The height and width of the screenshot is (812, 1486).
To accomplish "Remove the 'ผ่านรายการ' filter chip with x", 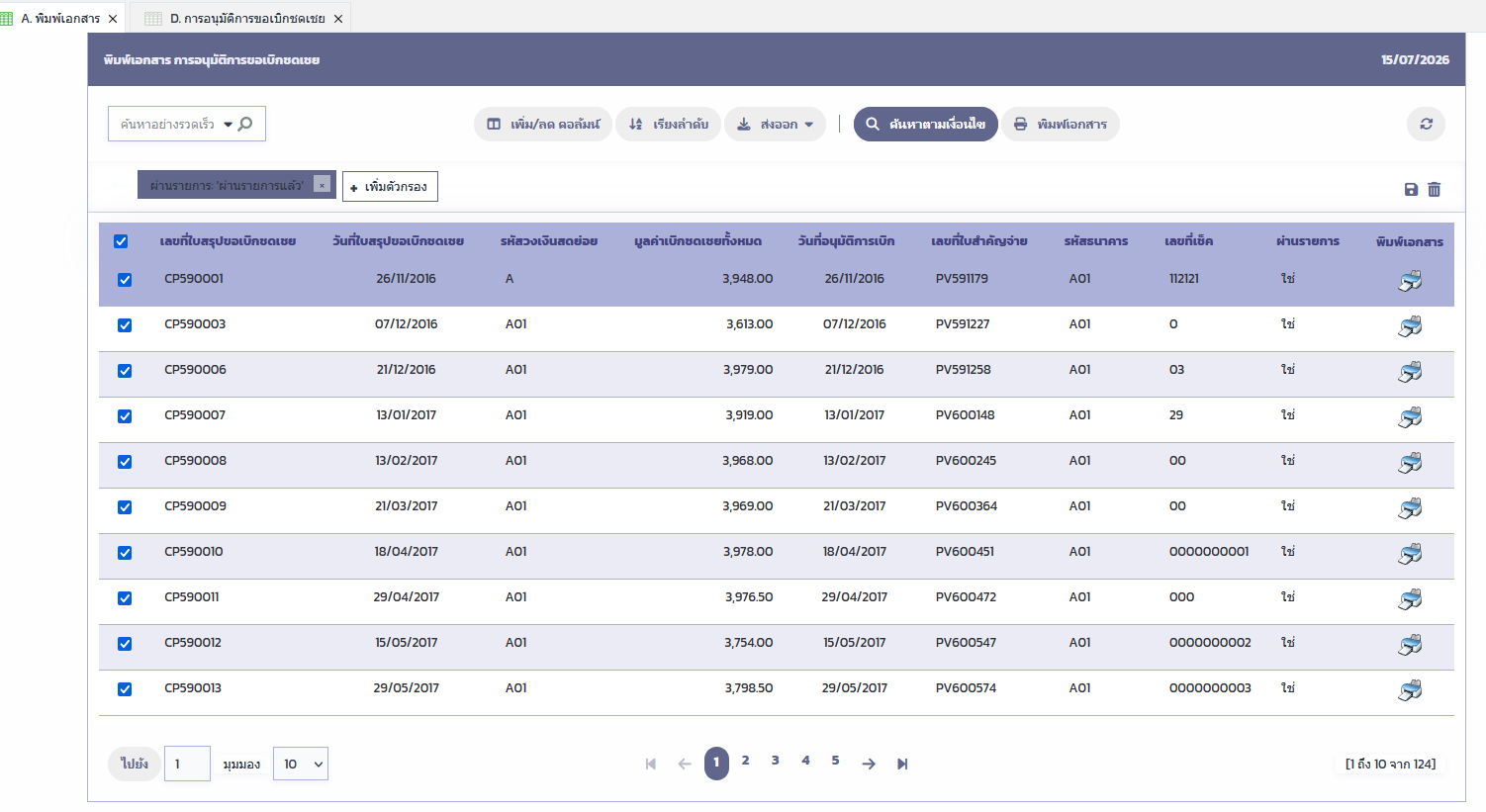I will pyautogui.click(x=322, y=184).
